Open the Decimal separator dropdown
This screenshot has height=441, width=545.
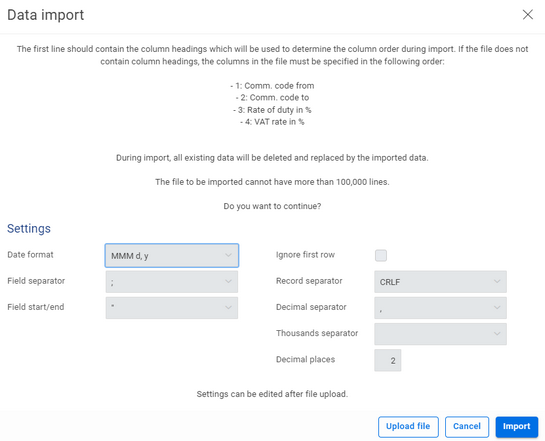coord(440,308)
